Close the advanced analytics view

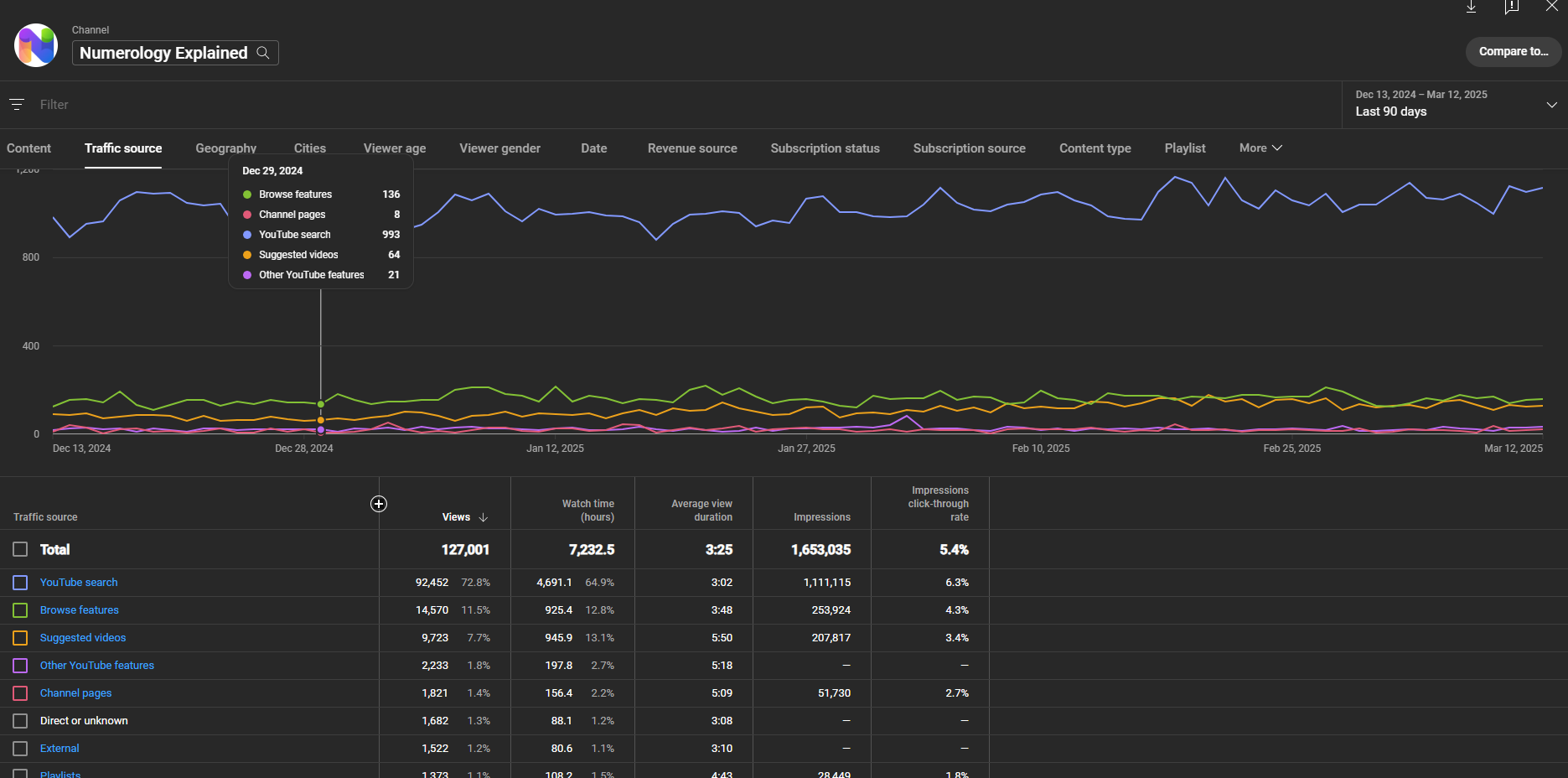(1551, 6)
